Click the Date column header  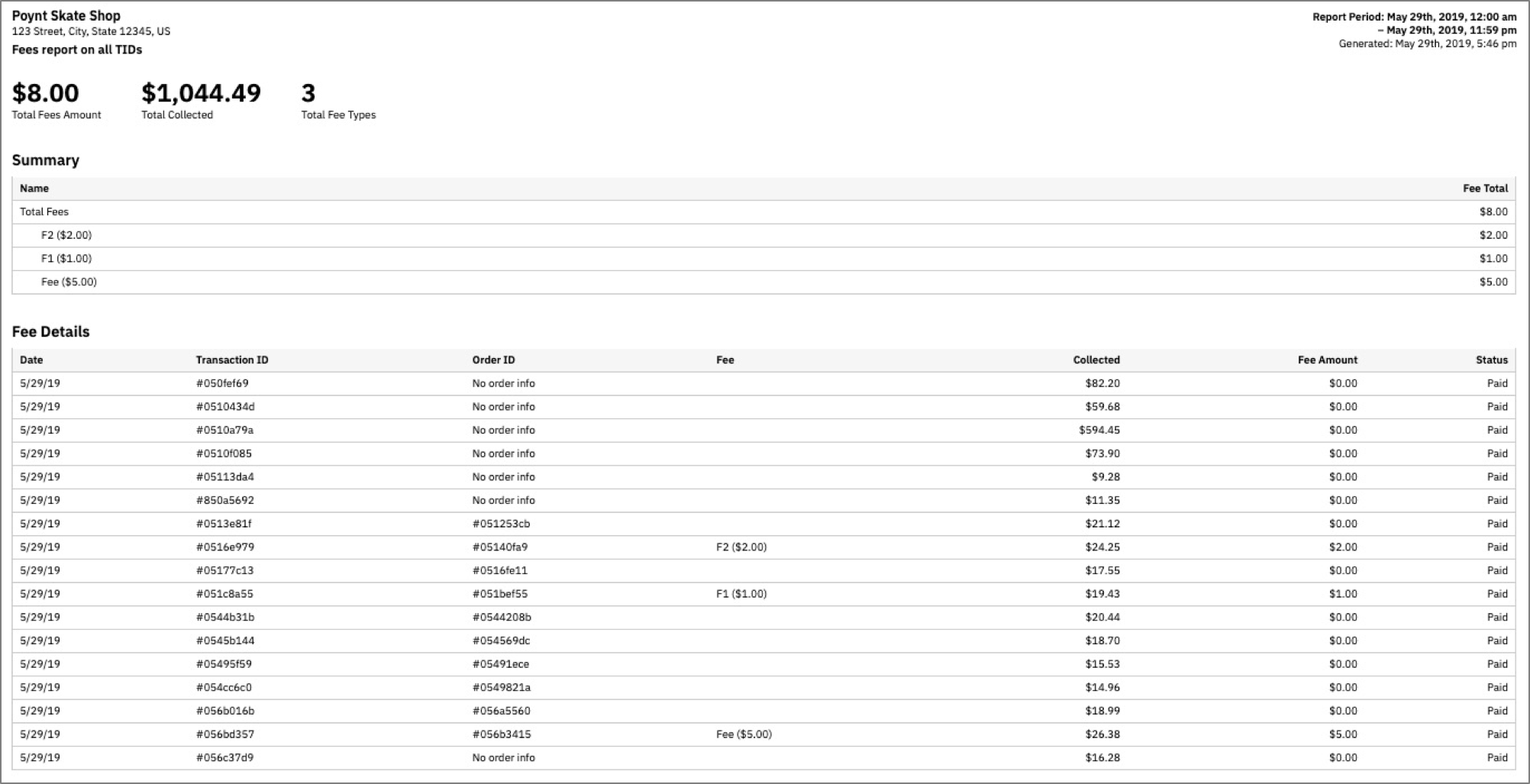[x=31, y=360]
